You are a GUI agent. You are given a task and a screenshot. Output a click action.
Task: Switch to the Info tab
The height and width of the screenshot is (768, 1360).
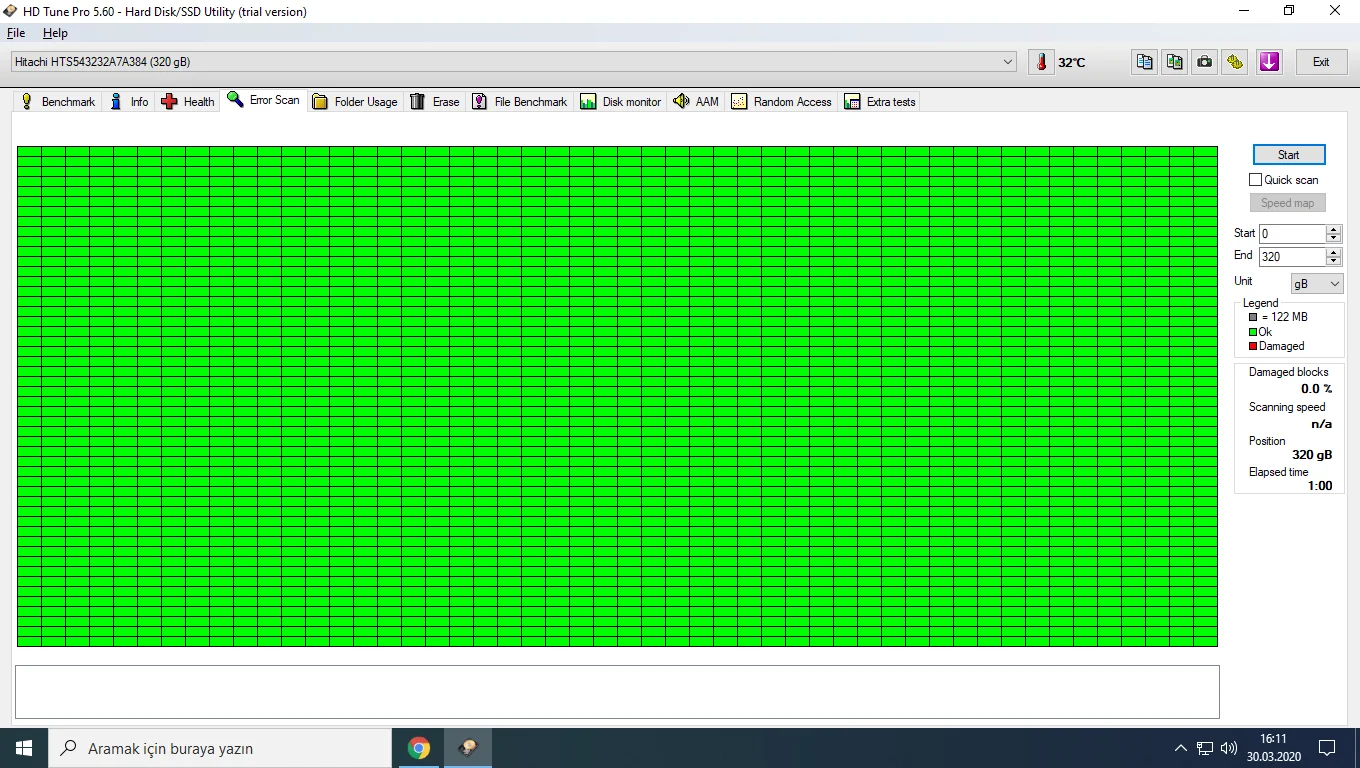(129, 102)
